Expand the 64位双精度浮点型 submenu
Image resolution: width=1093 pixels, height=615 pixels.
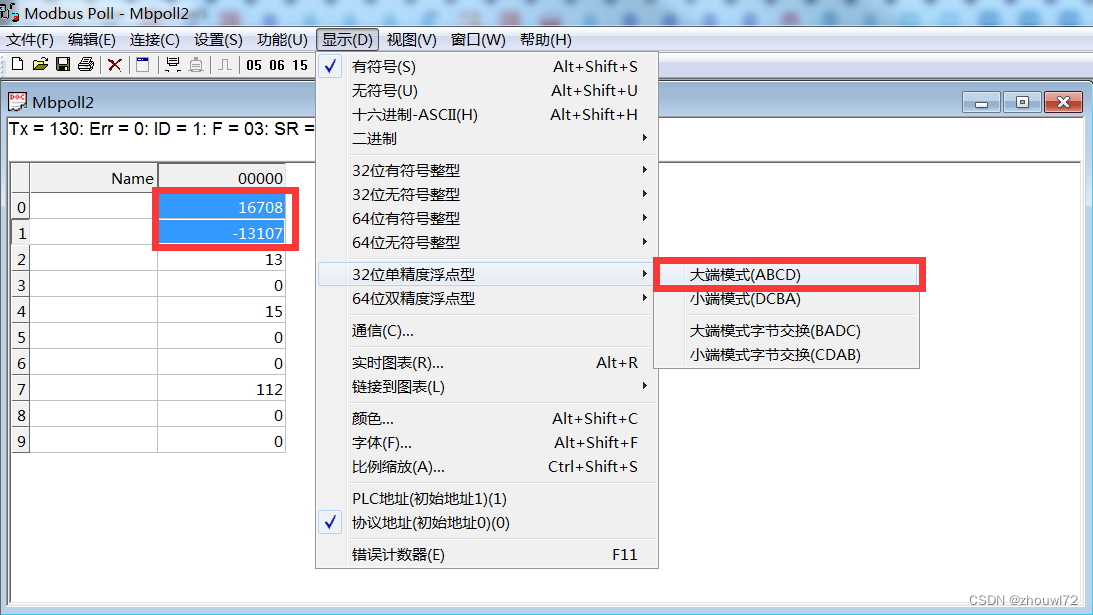pos(487,298)
